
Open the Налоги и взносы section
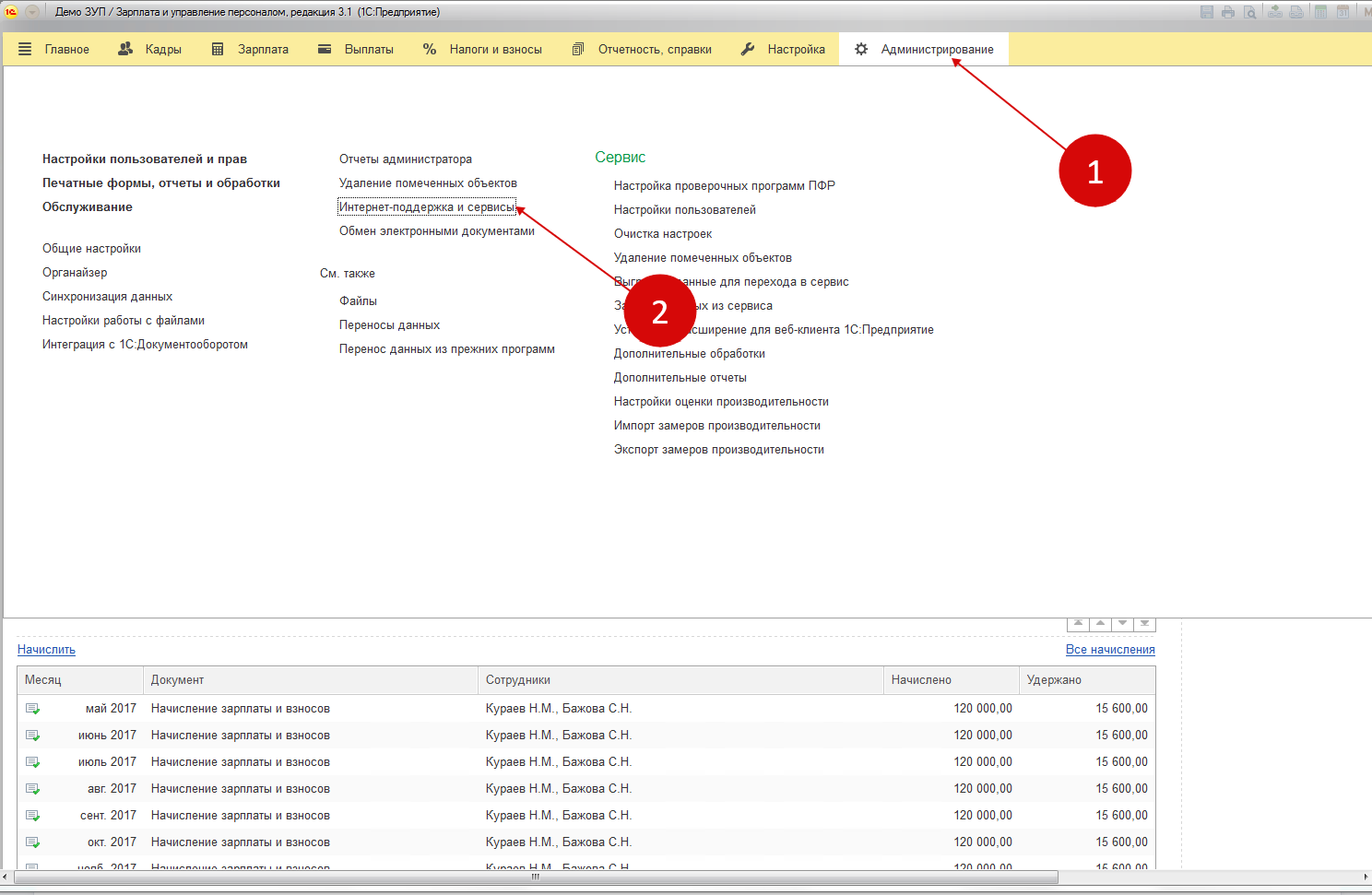[482, 49]
